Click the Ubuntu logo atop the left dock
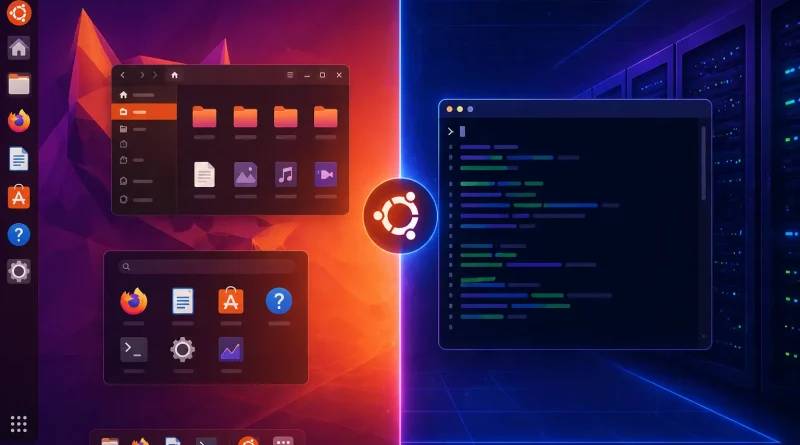 [x=19, y=12]
